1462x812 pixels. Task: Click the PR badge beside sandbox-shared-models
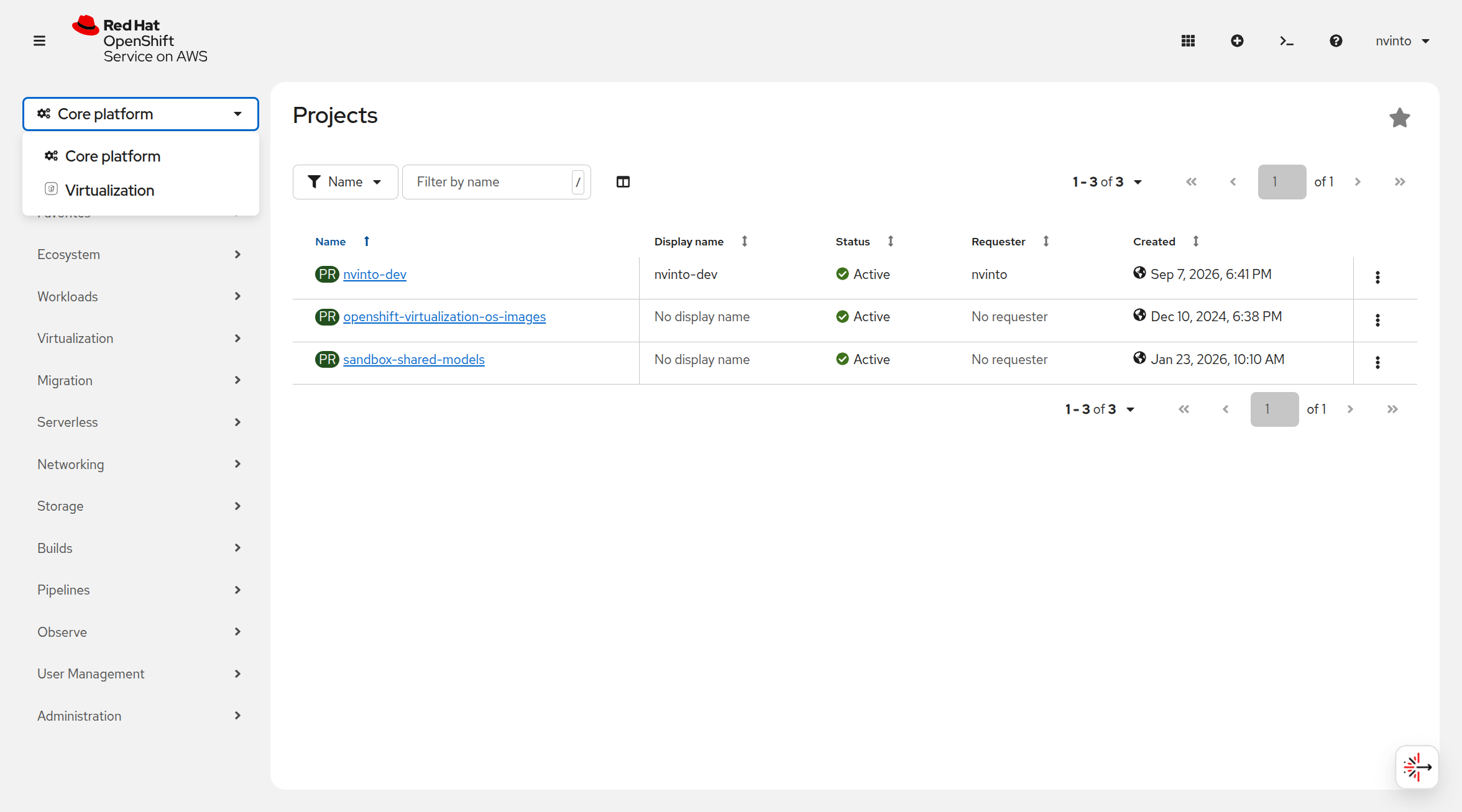coord(327,360)
